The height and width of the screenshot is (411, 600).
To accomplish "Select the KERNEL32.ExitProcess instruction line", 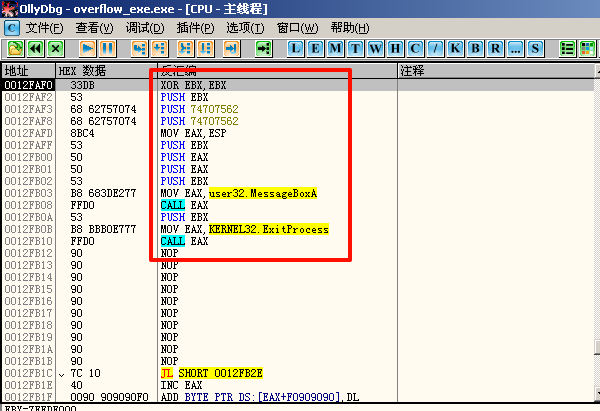I will [x=245, y=229].
